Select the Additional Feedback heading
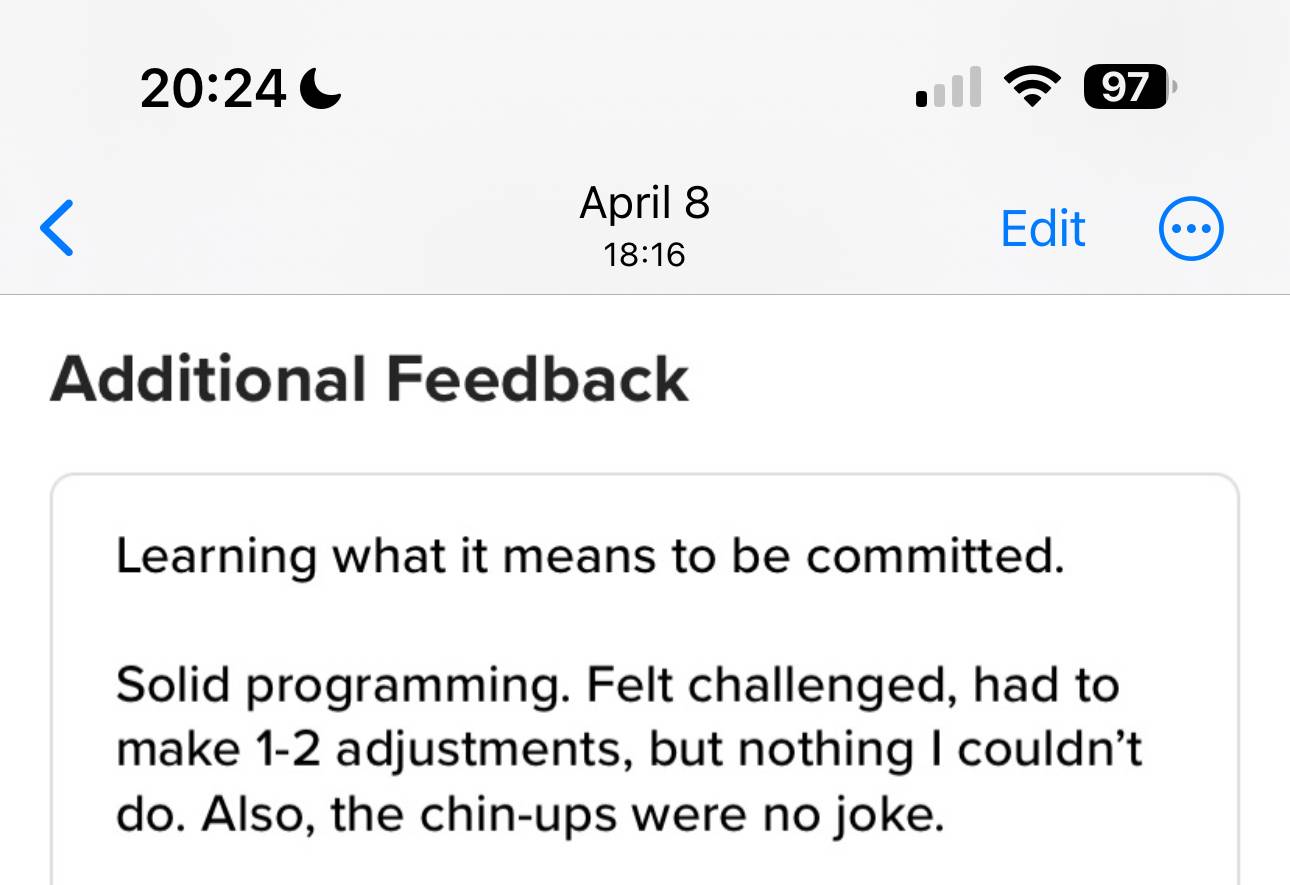 [369, 380]
